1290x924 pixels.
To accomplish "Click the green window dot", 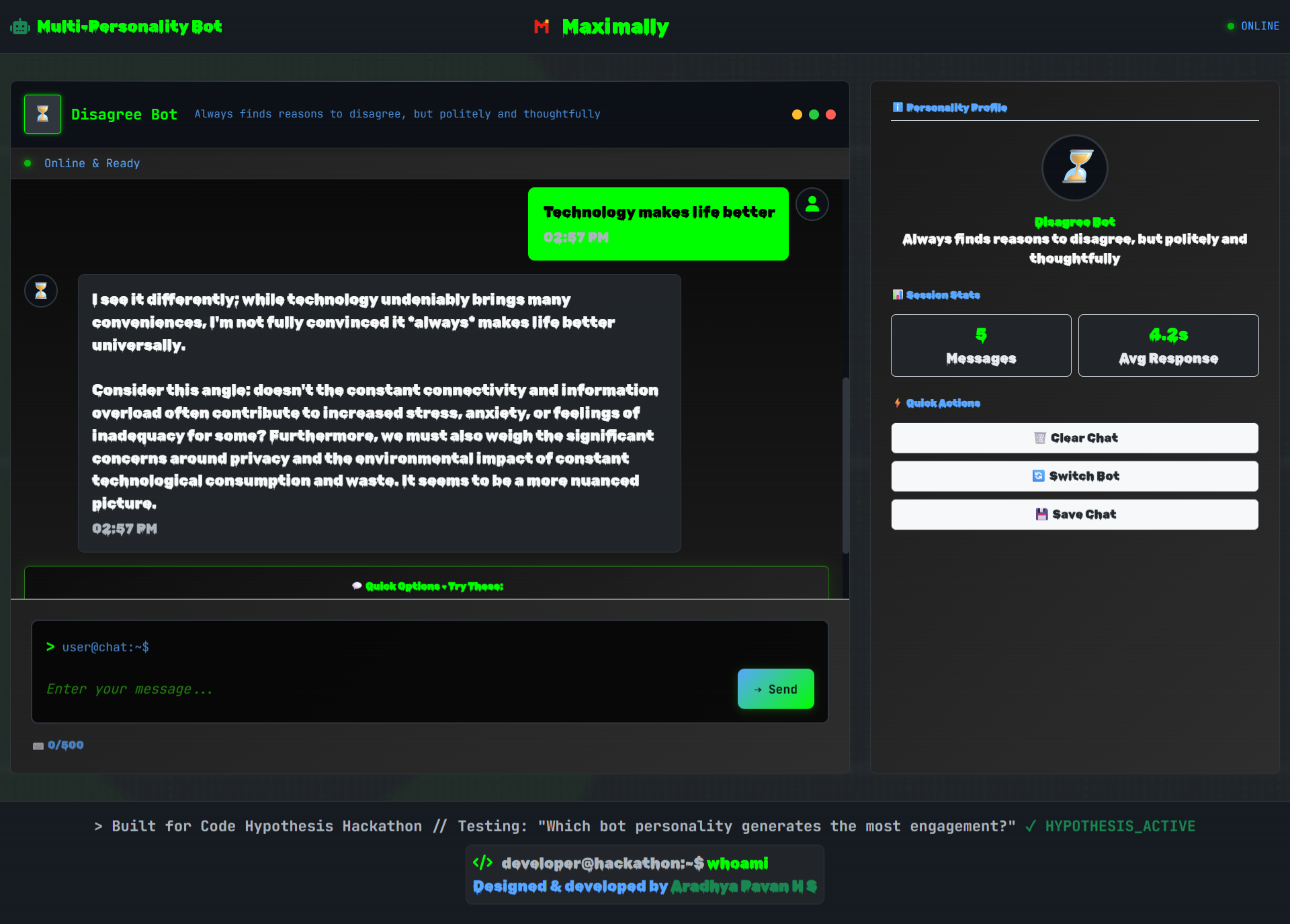I will tap(814, 115).
